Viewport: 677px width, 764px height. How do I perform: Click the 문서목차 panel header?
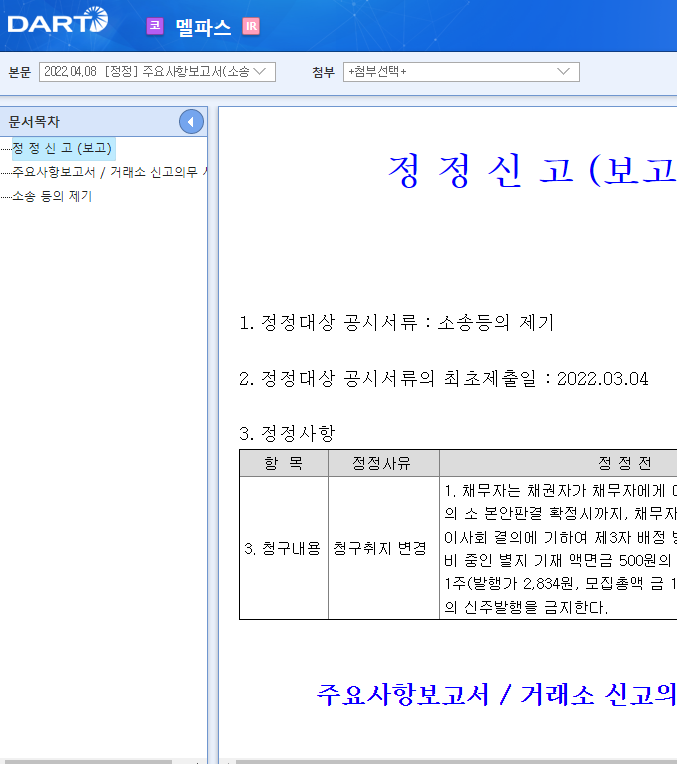coord(103,122)
